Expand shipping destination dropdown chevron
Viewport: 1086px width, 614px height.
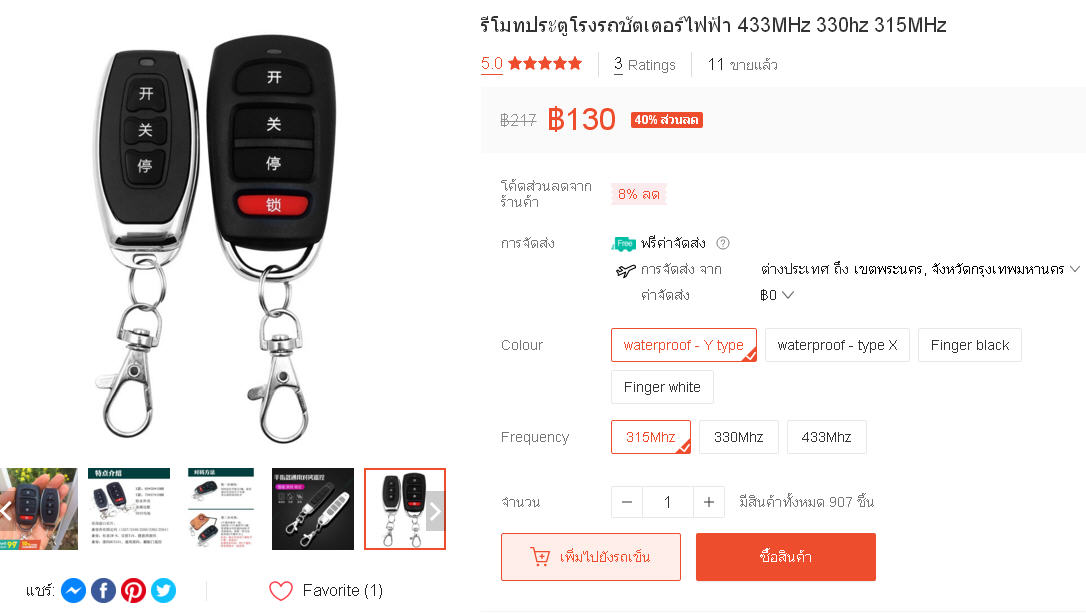coord(1075,269)
